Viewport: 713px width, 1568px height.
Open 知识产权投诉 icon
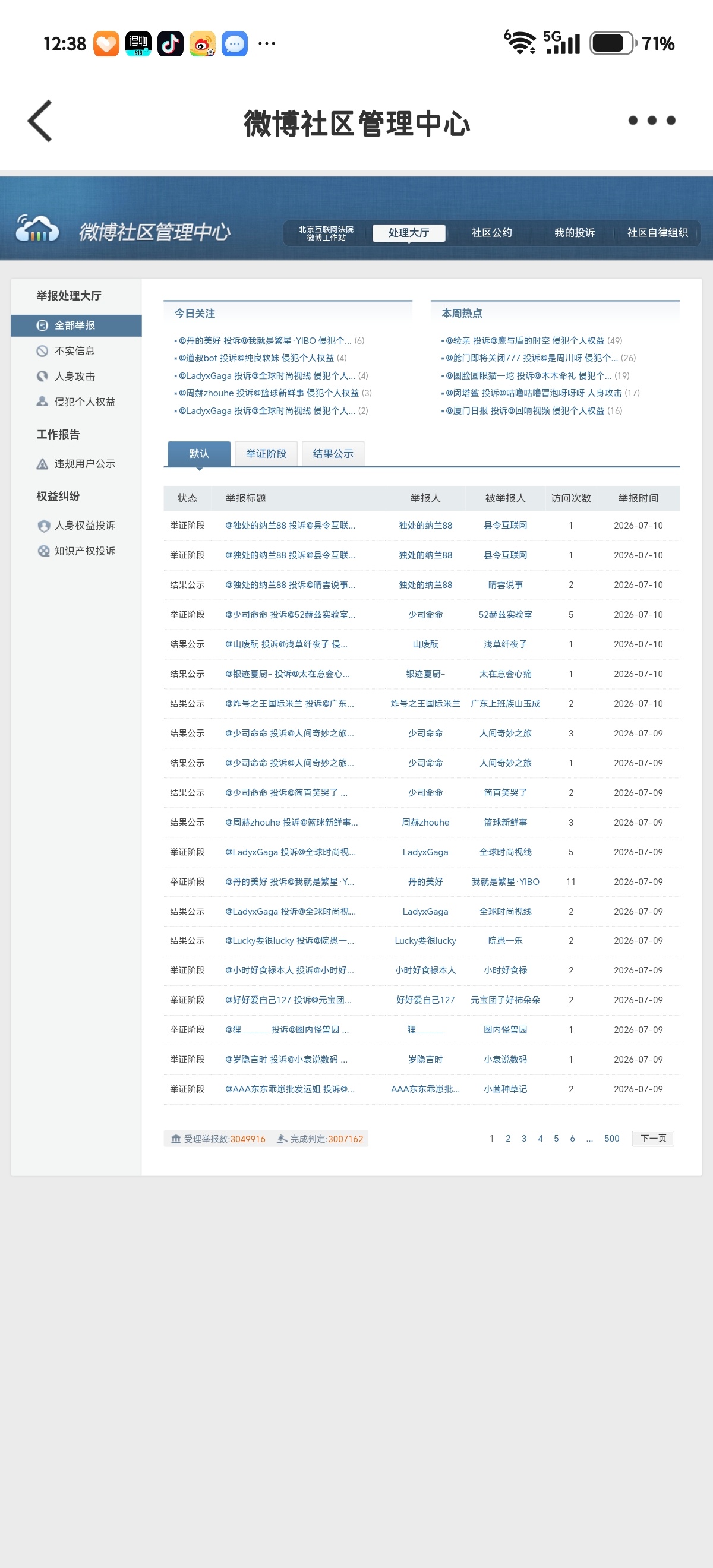pyautogui.click(x=43, y=552)
